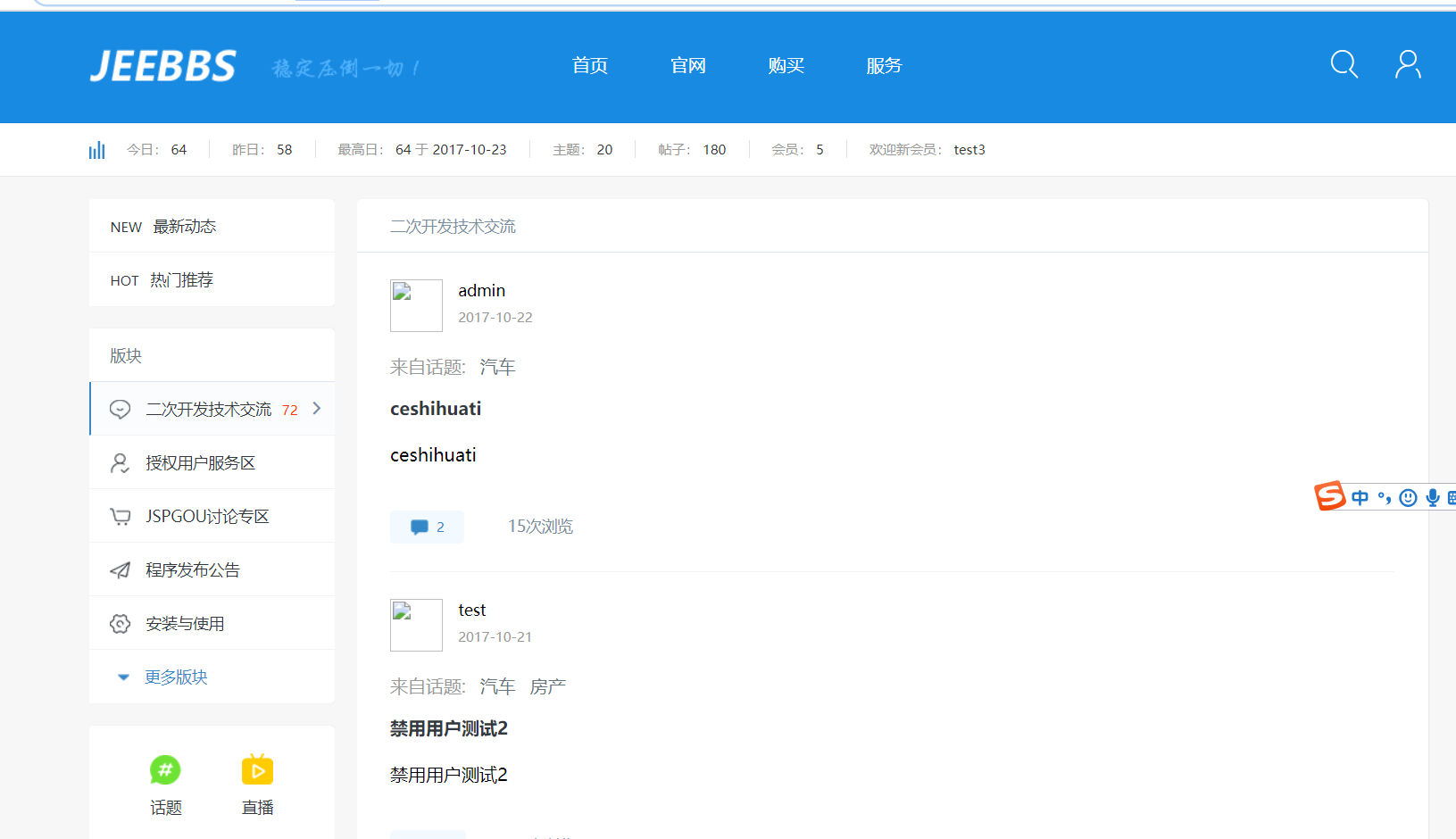Click the Sogou microphone voice input icon
Screen dimensions: 1456x839
1433,497
